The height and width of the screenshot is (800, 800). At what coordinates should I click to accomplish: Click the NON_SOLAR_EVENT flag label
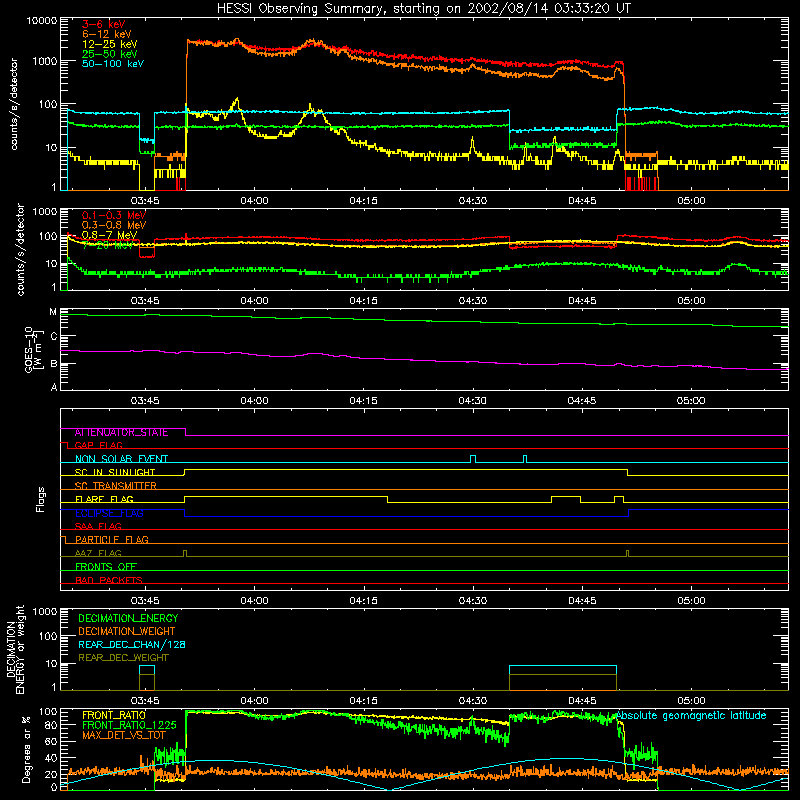point(121,459)
